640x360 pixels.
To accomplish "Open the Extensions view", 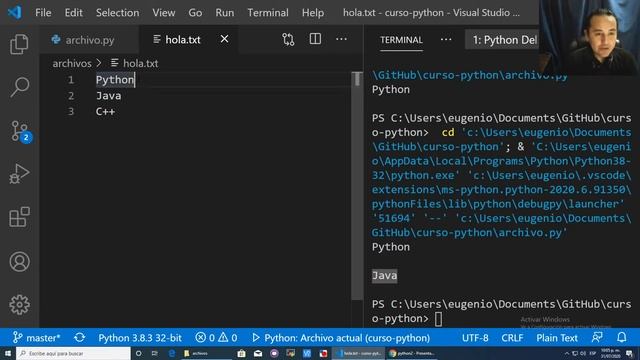I will (19, 217).
